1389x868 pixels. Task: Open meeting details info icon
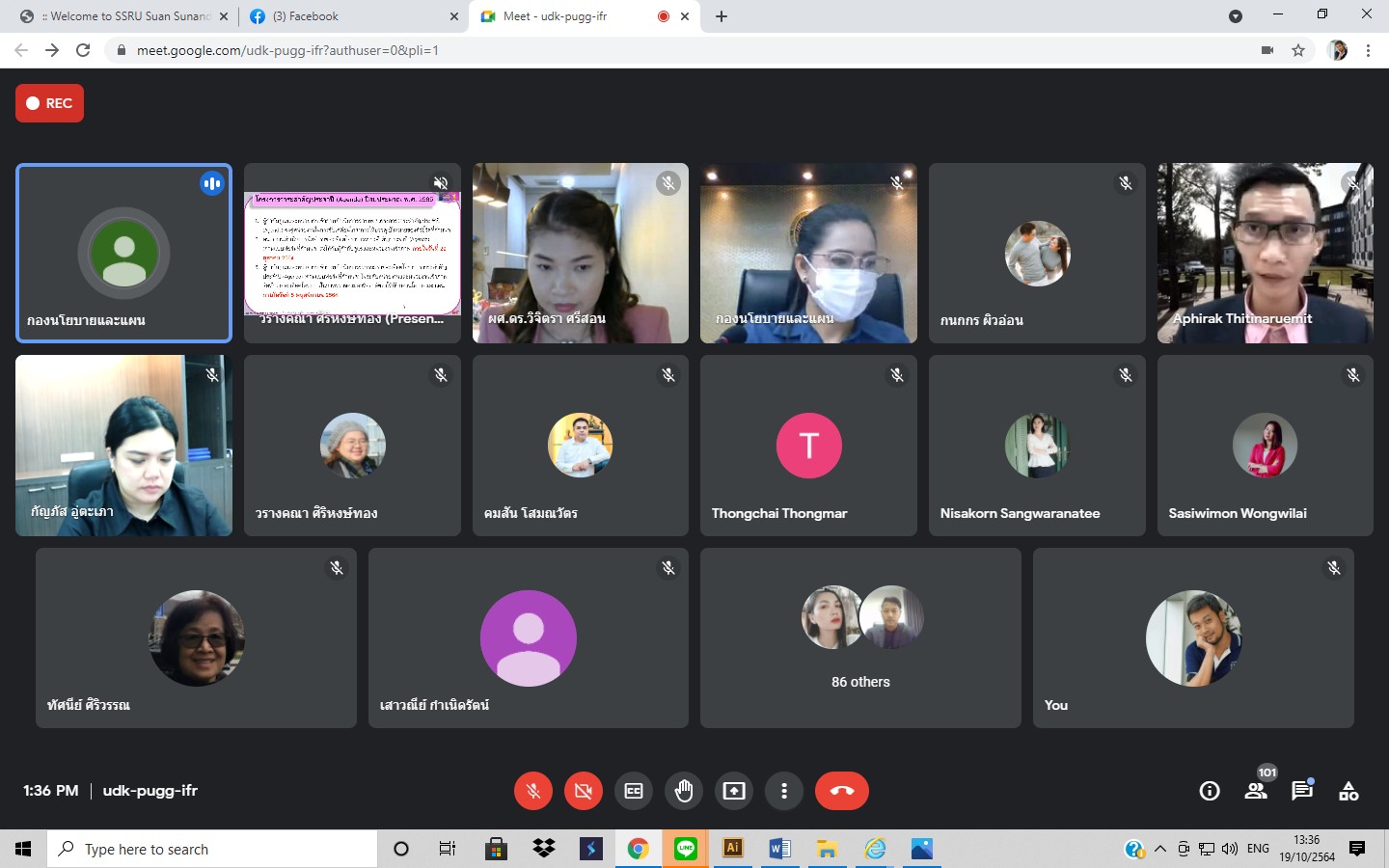[1209, 791]
